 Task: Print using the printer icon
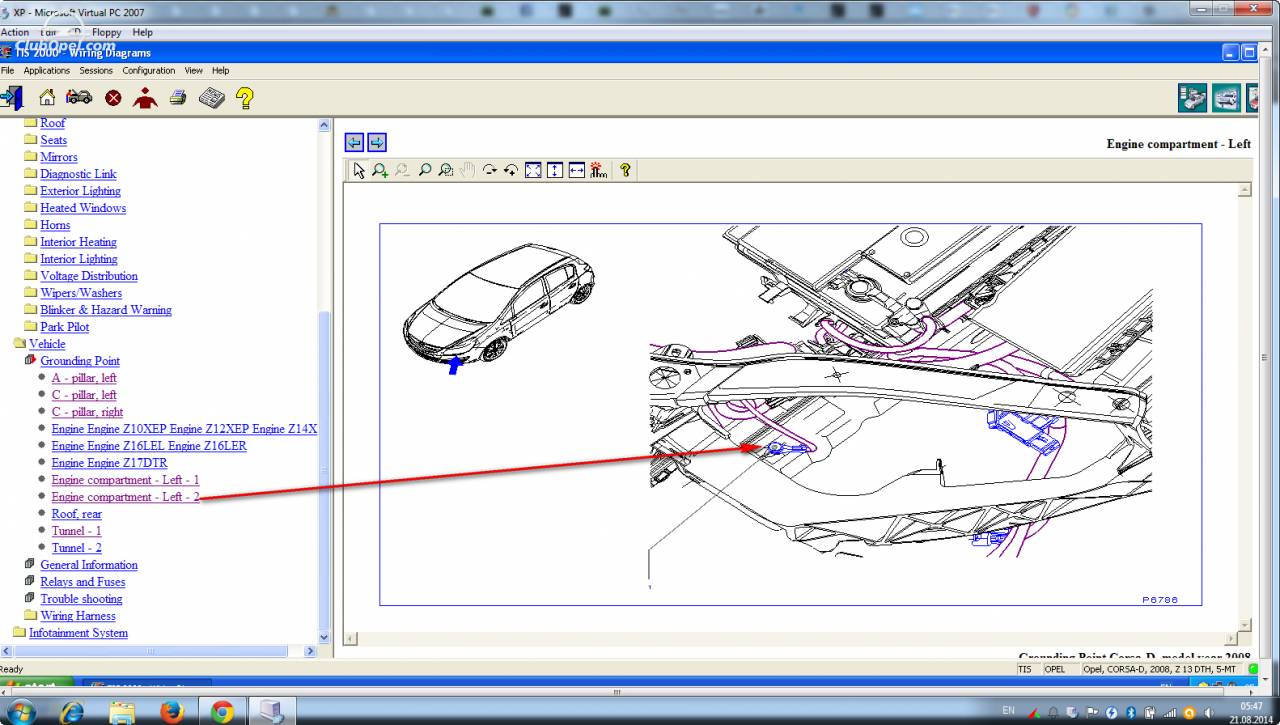click(178, 97)
